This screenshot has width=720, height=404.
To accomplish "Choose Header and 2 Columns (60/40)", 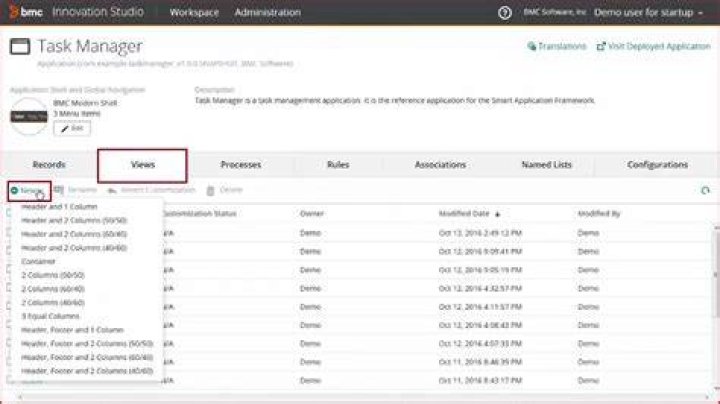I will pos(74,234).
